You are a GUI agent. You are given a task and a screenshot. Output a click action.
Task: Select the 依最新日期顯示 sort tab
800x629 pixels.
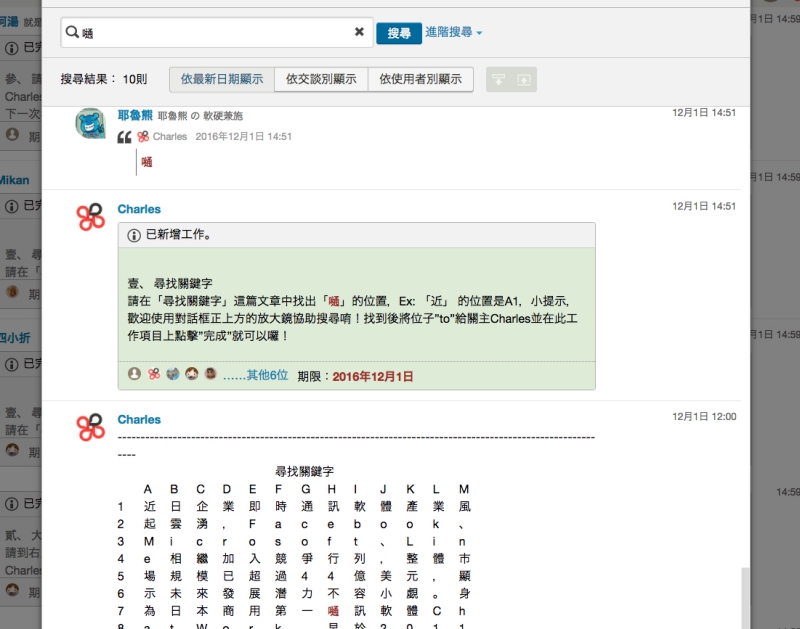click(x=222, y=79)
